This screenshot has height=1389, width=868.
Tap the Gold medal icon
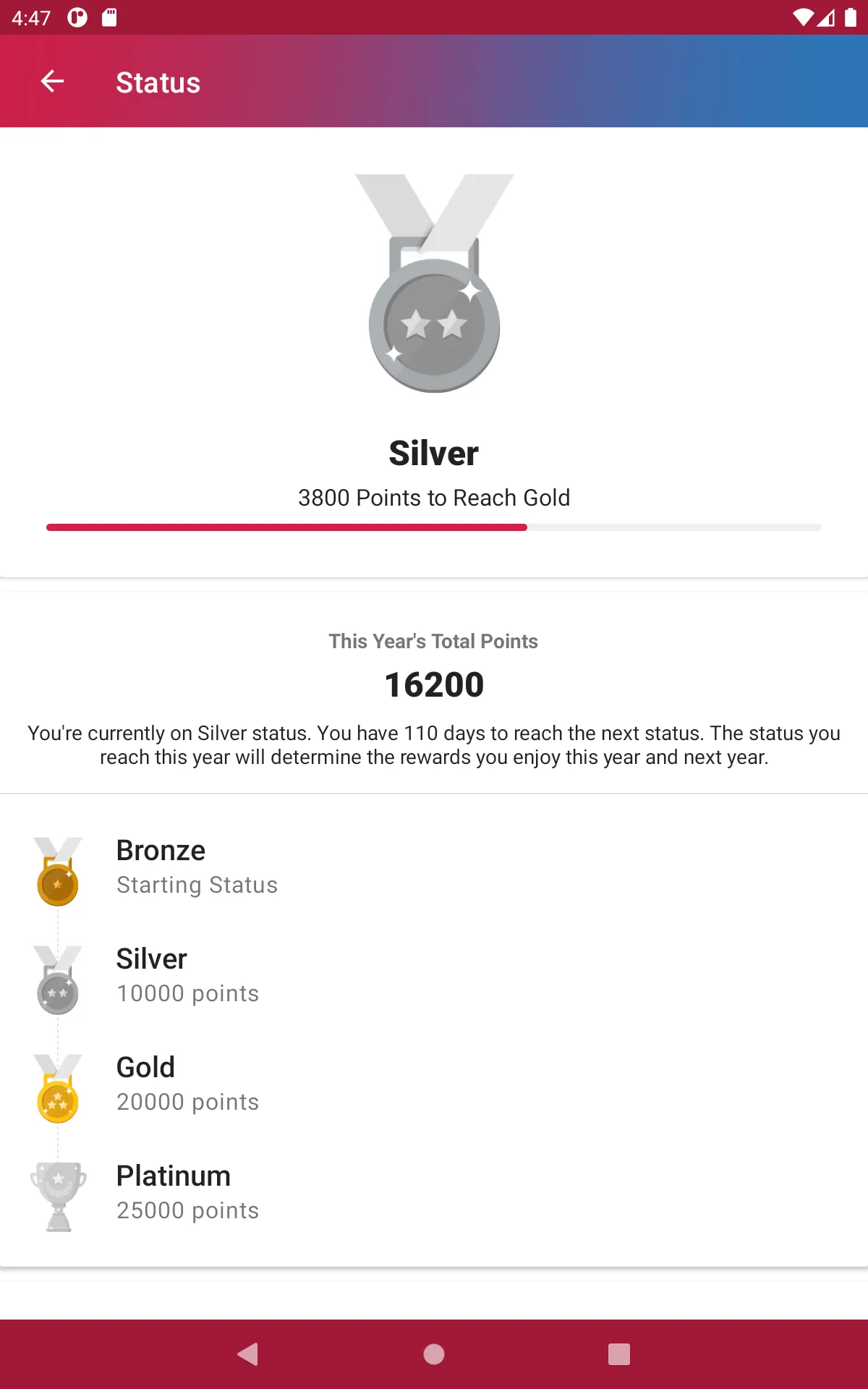(58, 1088)
